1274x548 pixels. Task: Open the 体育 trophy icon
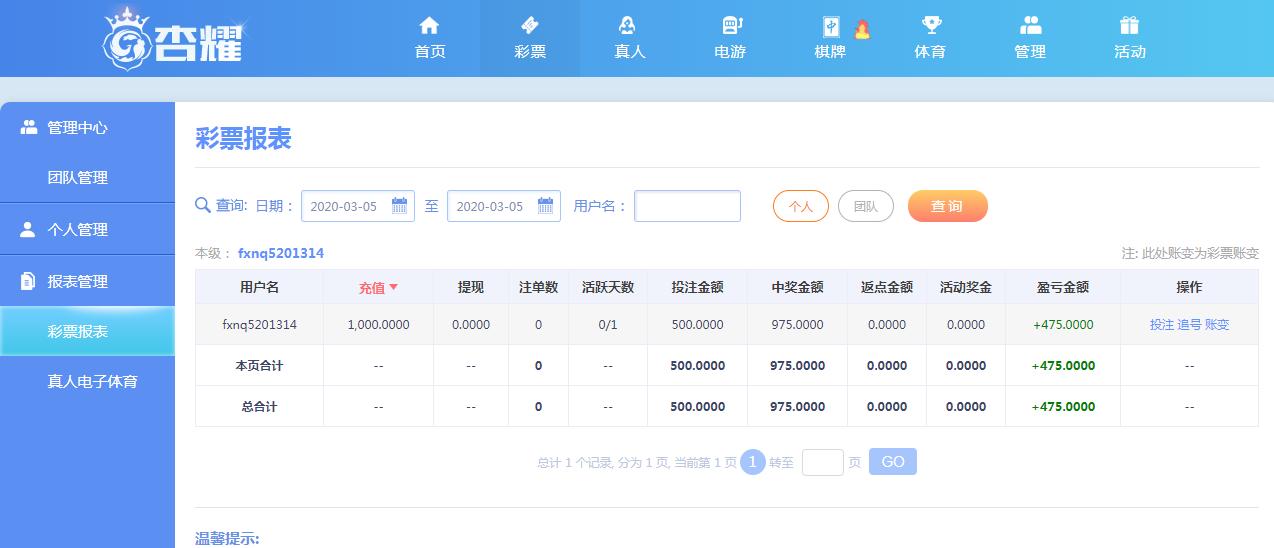click(x=930, y=27)
